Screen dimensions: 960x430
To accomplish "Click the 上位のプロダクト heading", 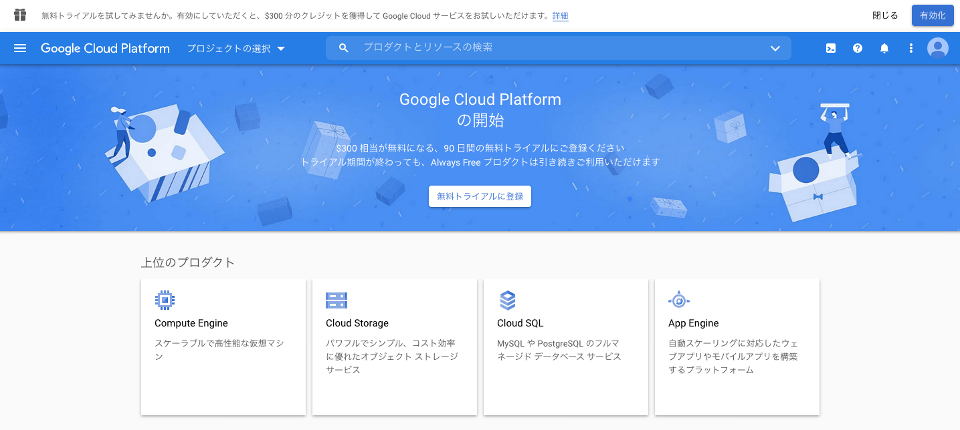I will click(x=188, y=262).
